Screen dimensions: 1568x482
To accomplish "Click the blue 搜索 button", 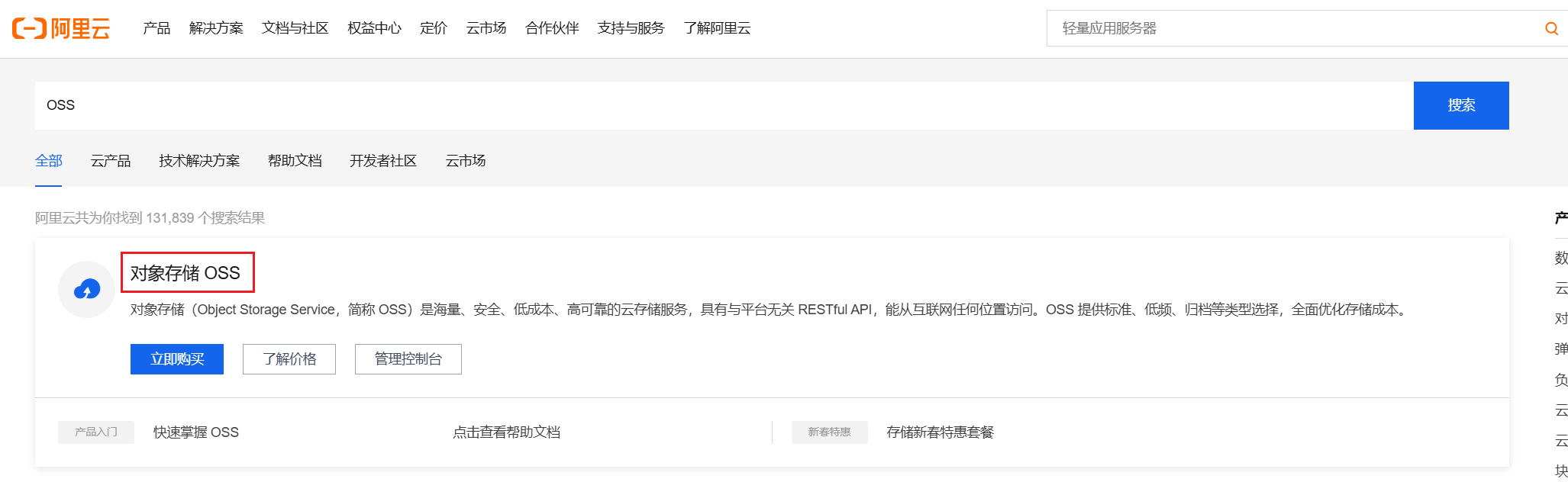I will point(1461,105).
